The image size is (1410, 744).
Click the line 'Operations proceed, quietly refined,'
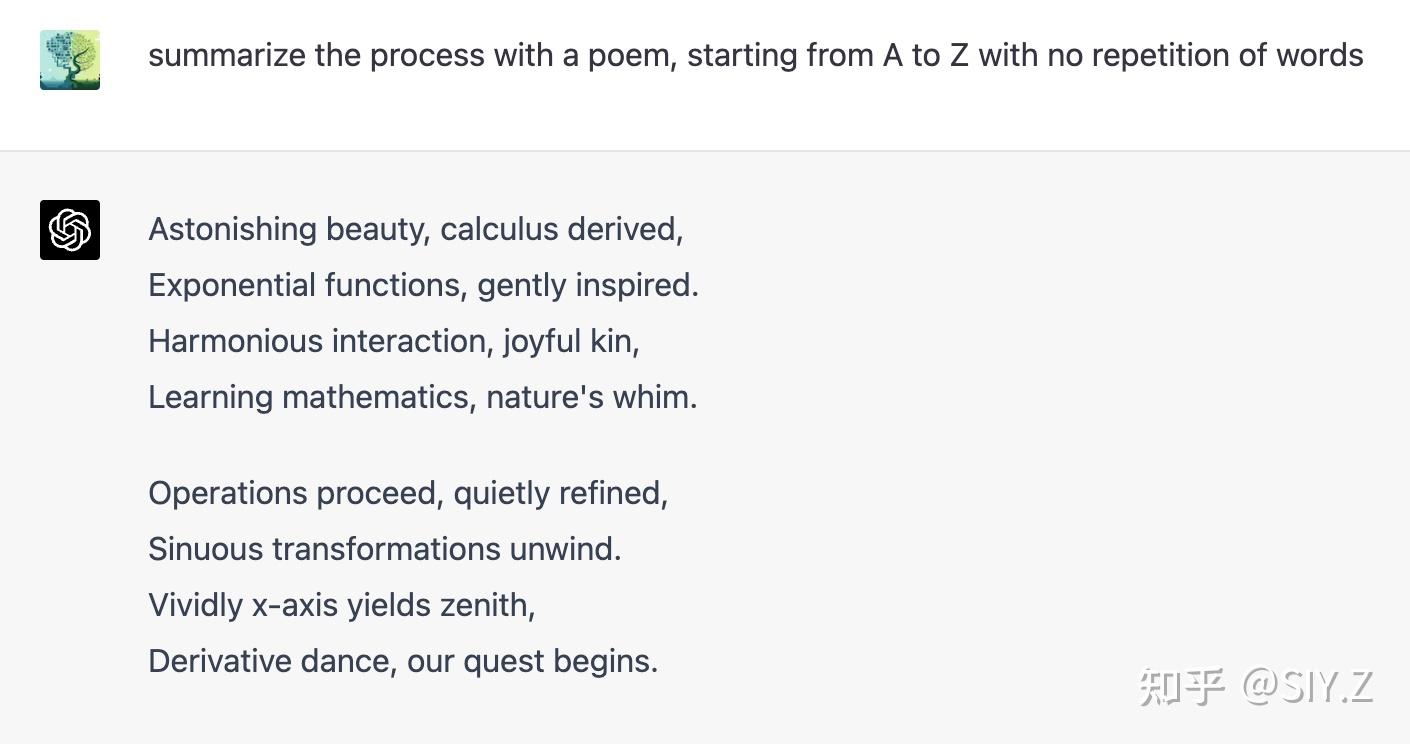(408, 494)
